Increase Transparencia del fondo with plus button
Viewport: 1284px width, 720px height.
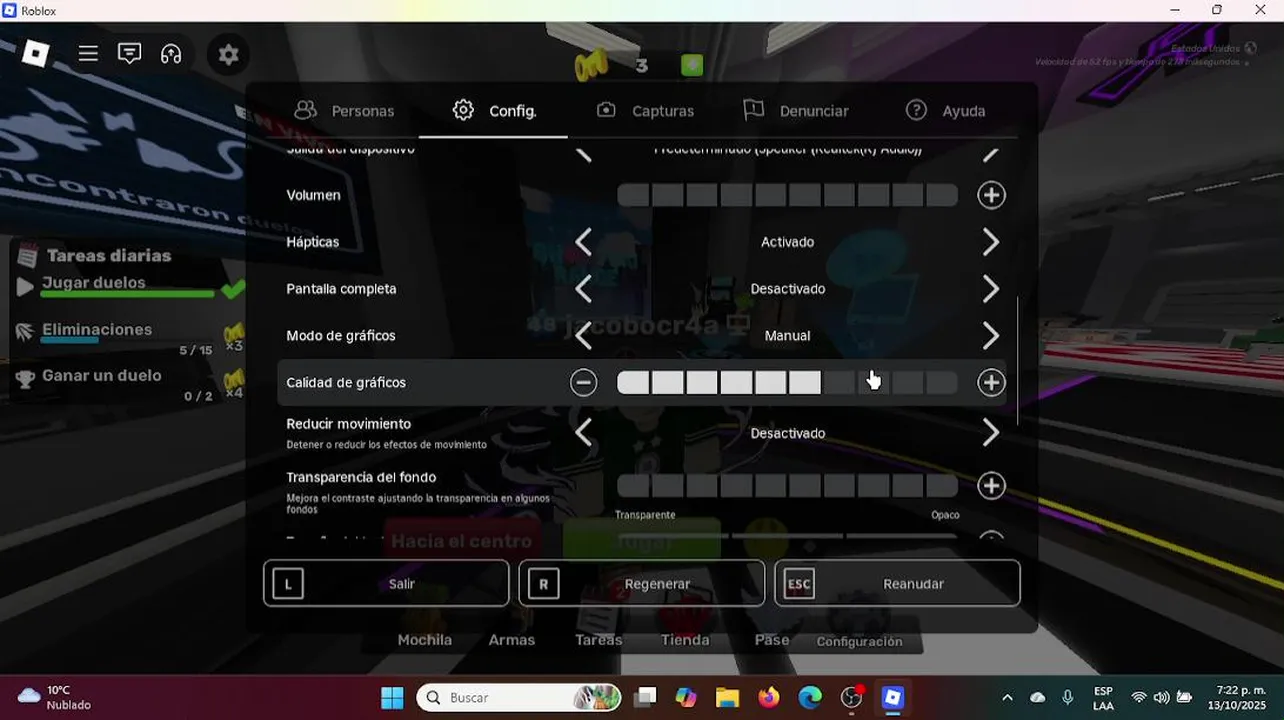[x=991, y=486]
